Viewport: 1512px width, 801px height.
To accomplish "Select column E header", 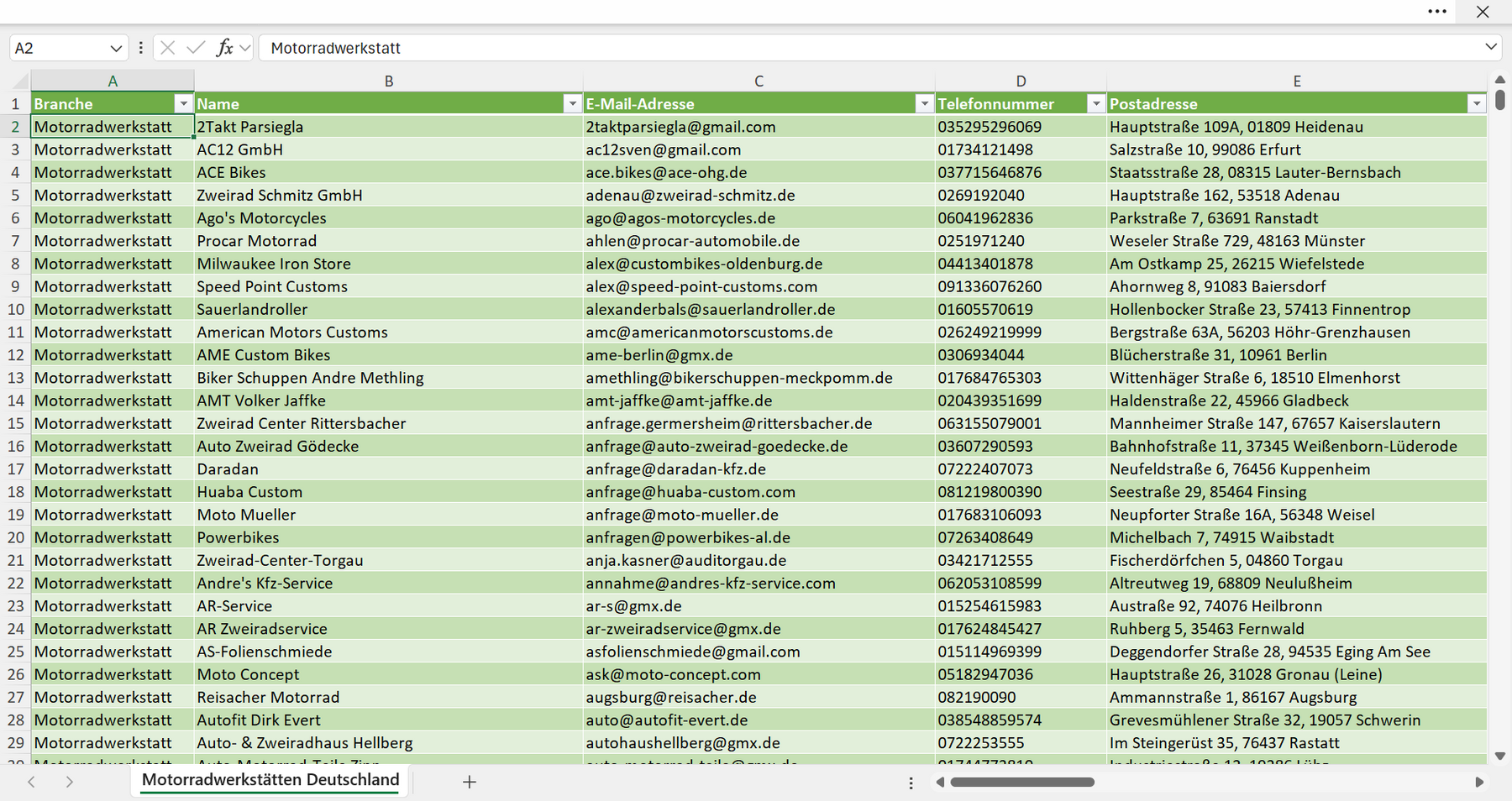I will coord(1296,81).
